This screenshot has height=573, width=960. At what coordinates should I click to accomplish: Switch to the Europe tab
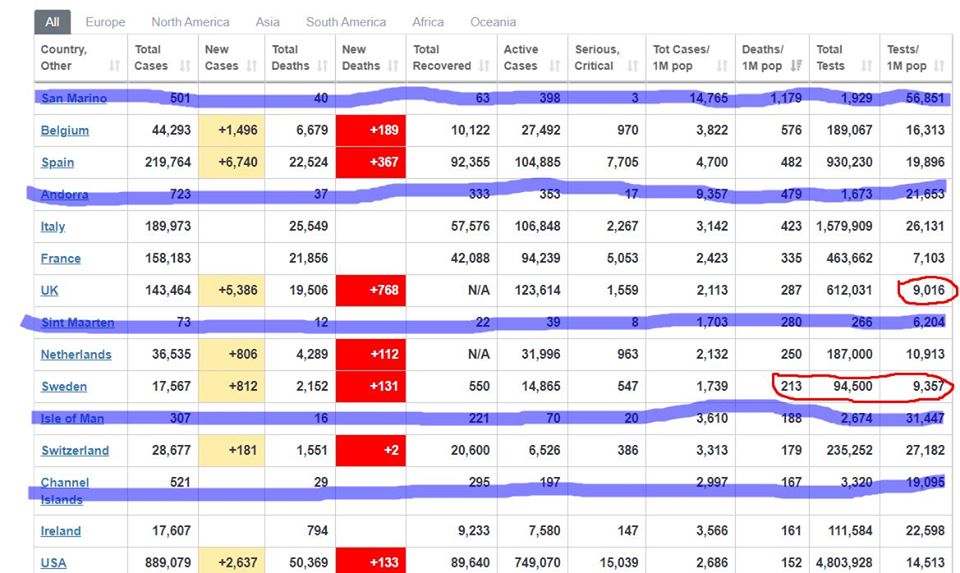click(105, 22)
